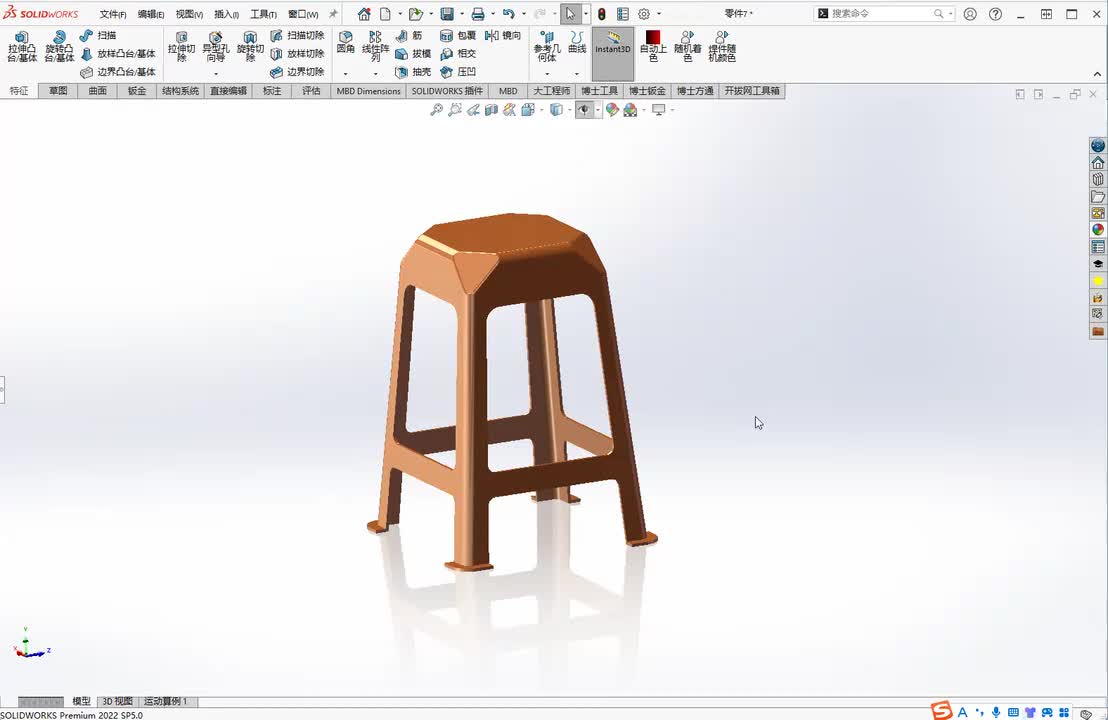Open the Design Library icon in task pane
This screenshot has height=720, width=1108.
pos(1097,179)
